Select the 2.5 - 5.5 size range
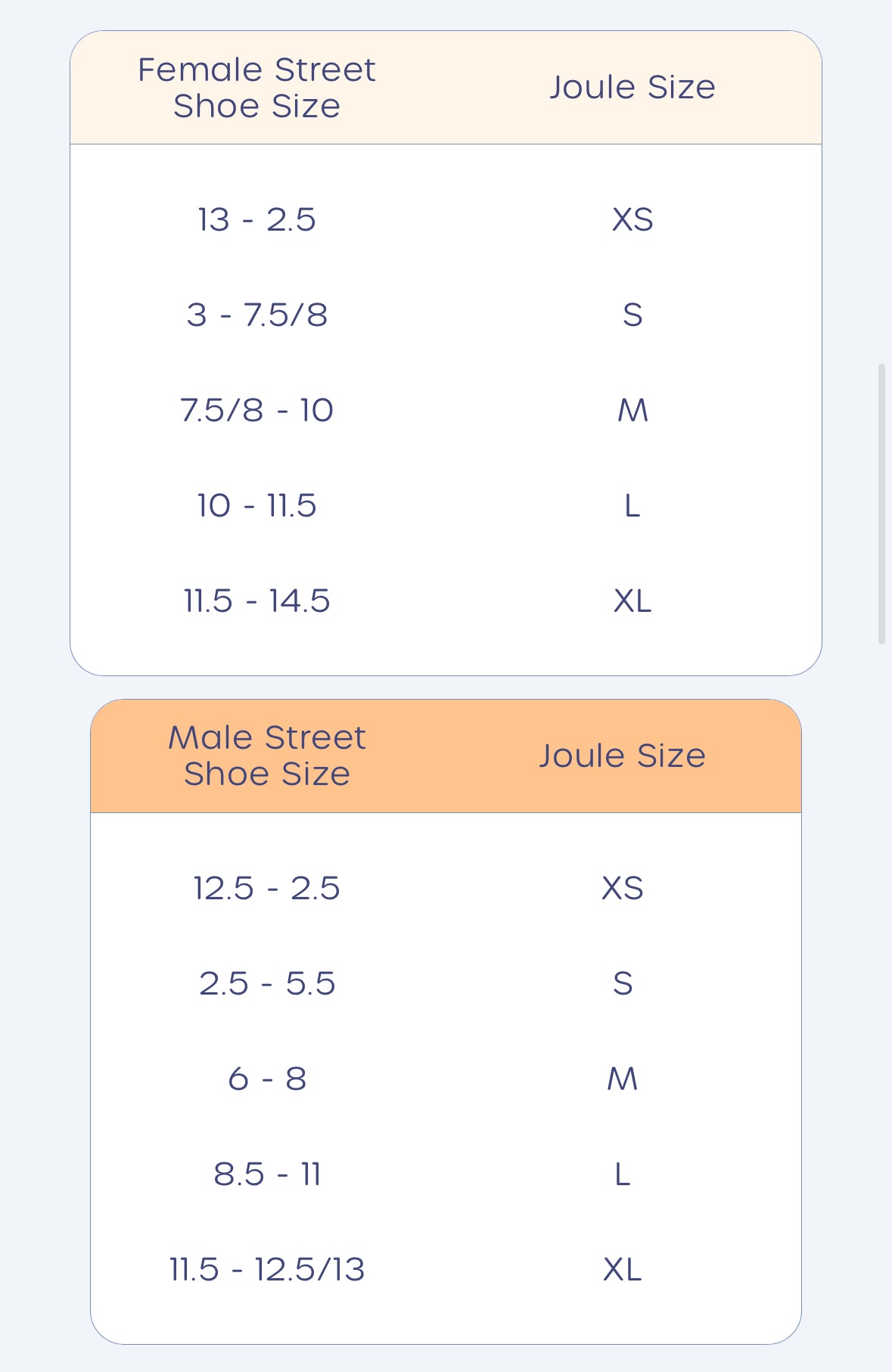The image size is (892, 1372). (x=267, y=984)
